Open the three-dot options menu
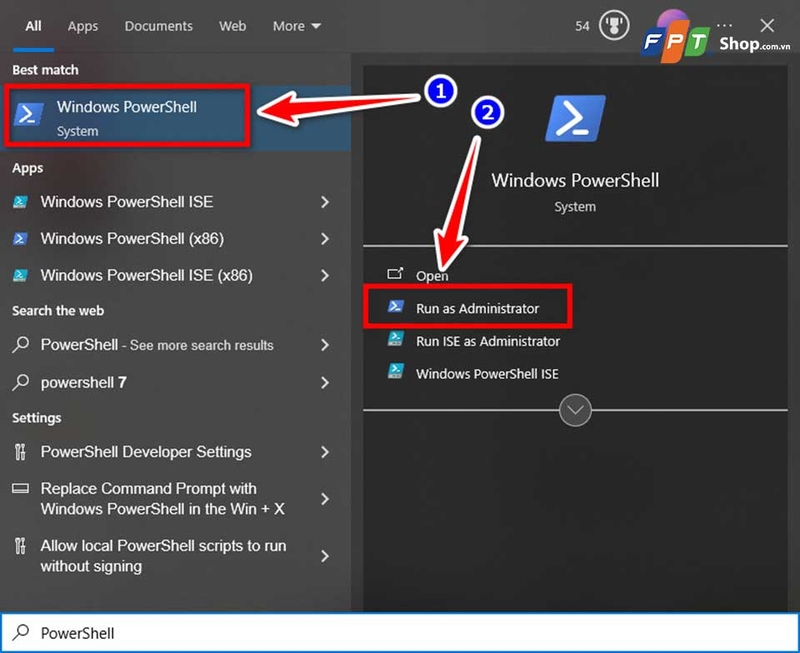Viewport: 800px width, 653px height. pos(724,24)
